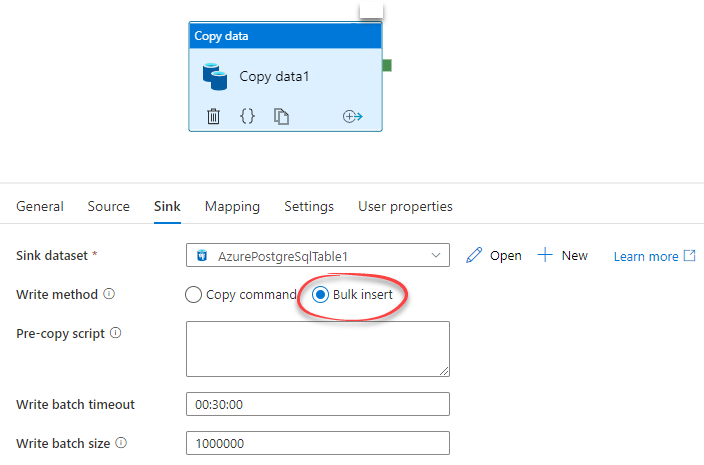The image size is (704, 465).
Task: Switch to the General tab
Action: (40, 206)
